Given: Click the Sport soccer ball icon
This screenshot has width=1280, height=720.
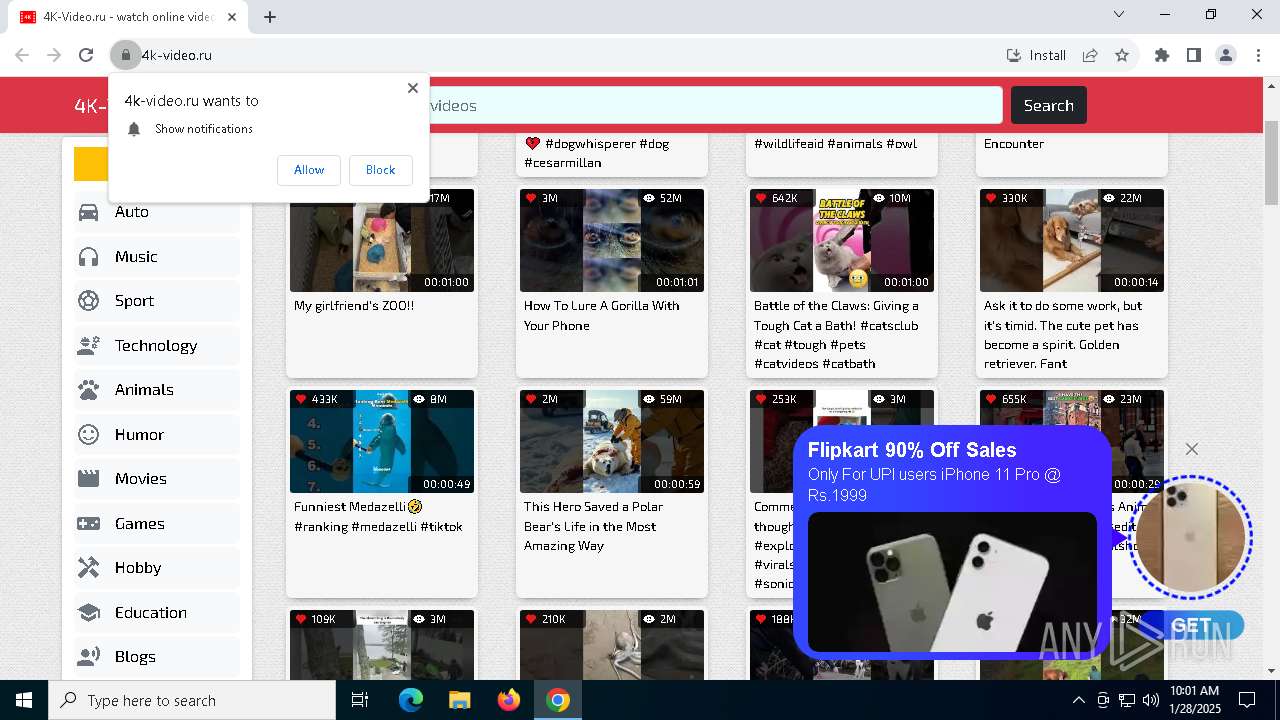Looking at the screenshot, I should pos(89,301).
